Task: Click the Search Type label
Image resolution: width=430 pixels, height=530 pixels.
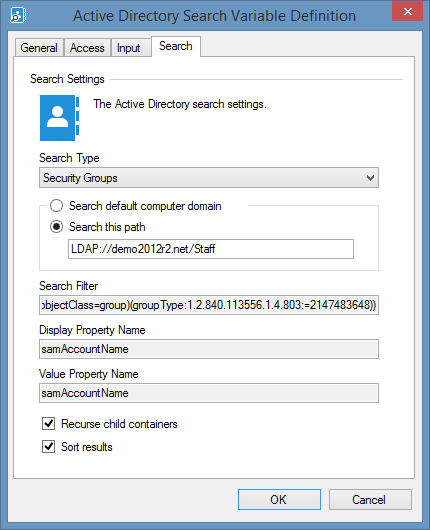Action: 69,158
